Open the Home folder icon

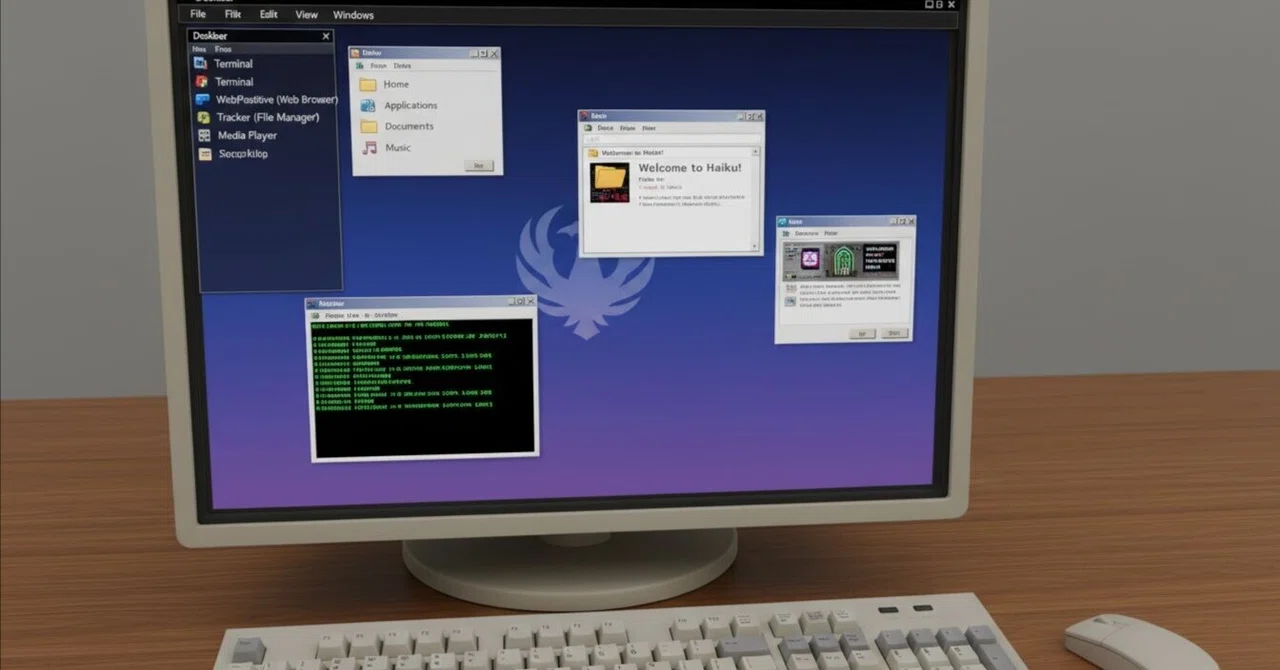tap(368, 84)
